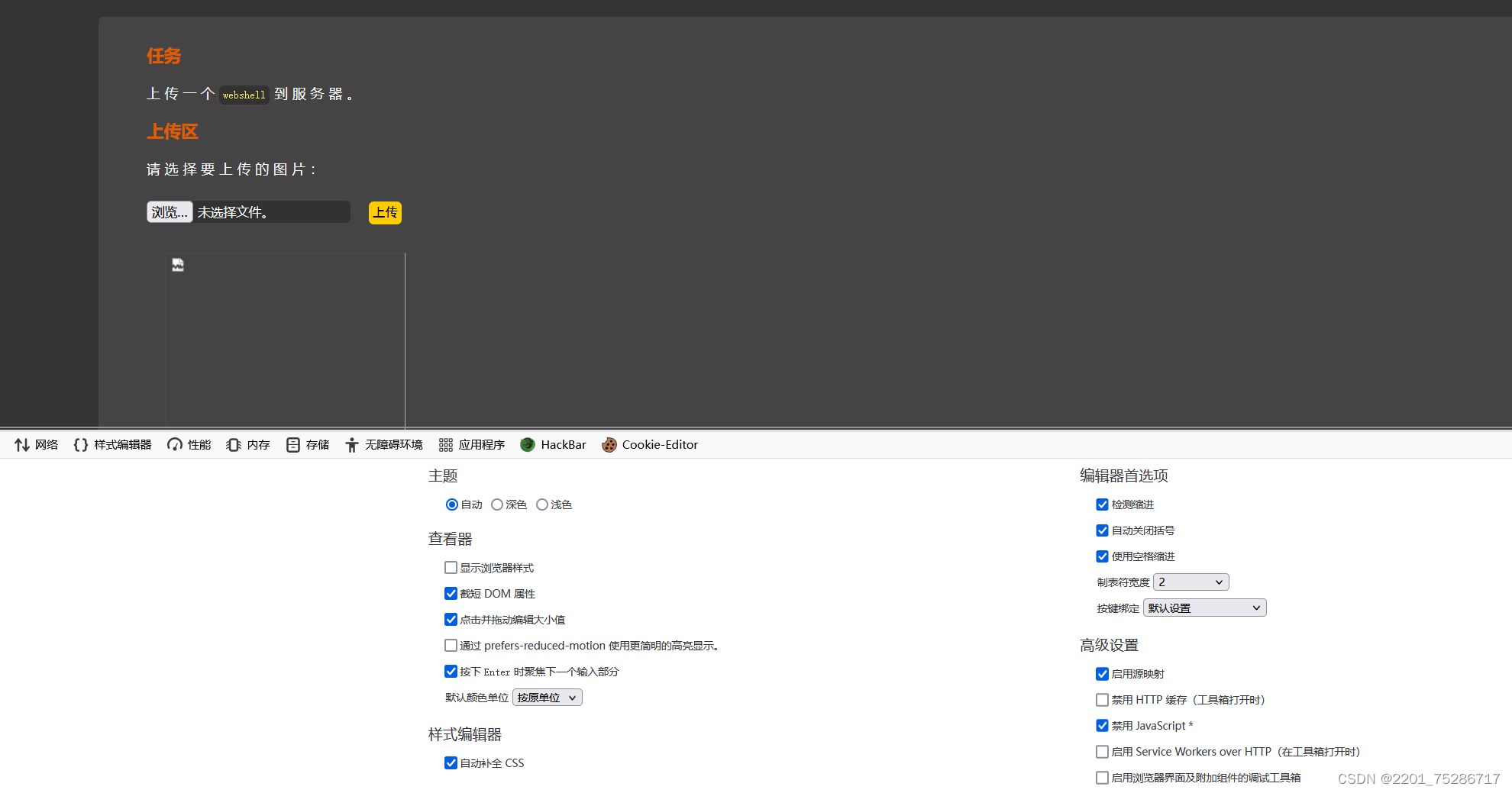Switch to the 样式编辑器 tab label

point(123,445)
